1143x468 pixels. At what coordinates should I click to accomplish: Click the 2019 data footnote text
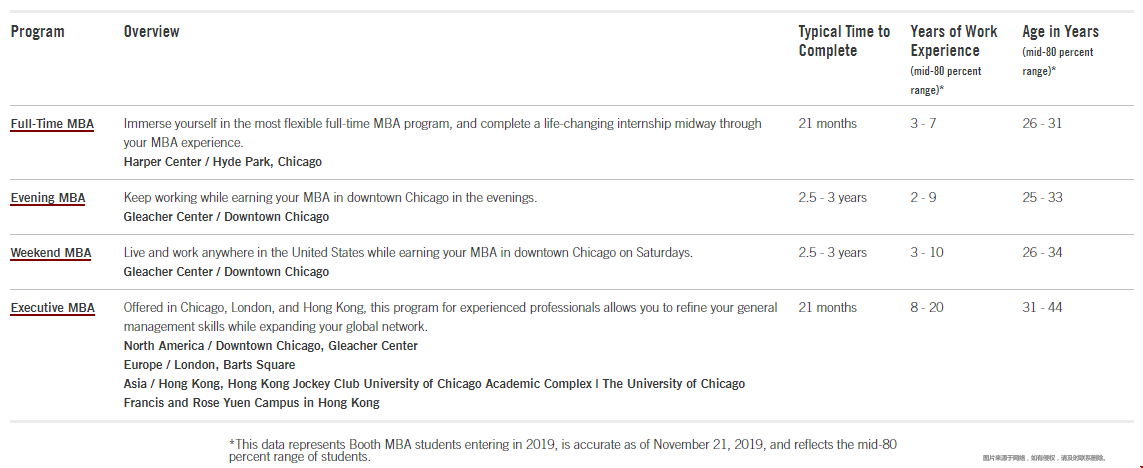563,450
